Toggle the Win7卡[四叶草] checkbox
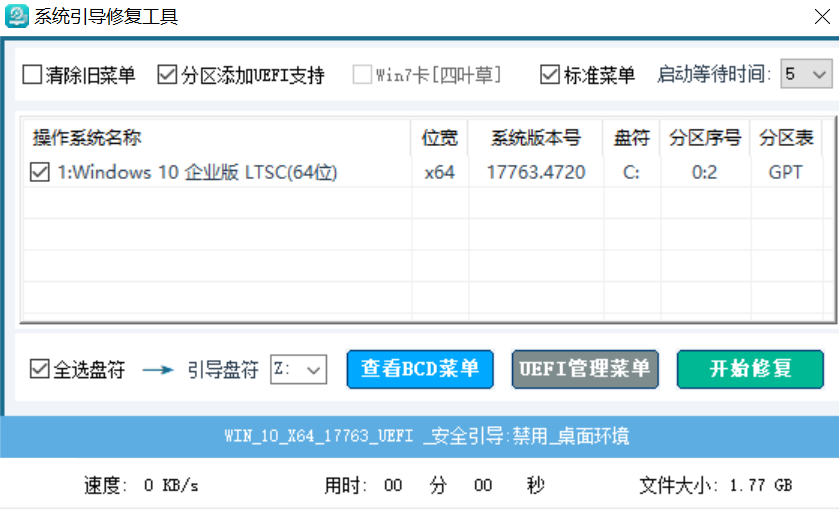 362,74
